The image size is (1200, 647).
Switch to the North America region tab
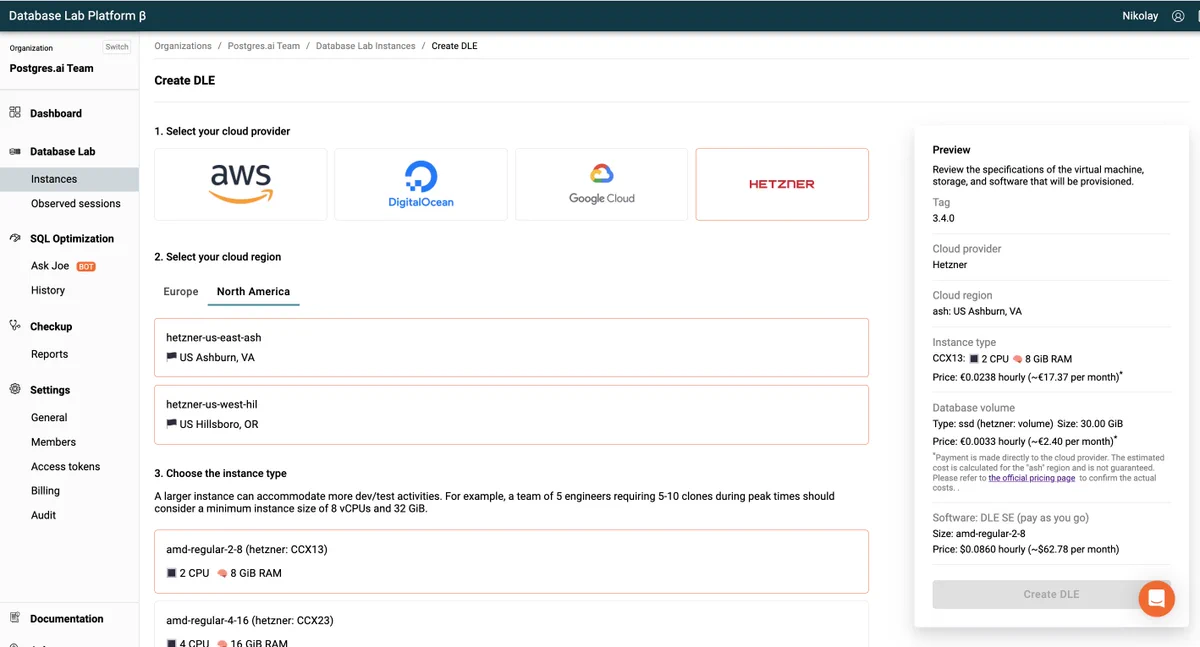[x=253, y=292]
